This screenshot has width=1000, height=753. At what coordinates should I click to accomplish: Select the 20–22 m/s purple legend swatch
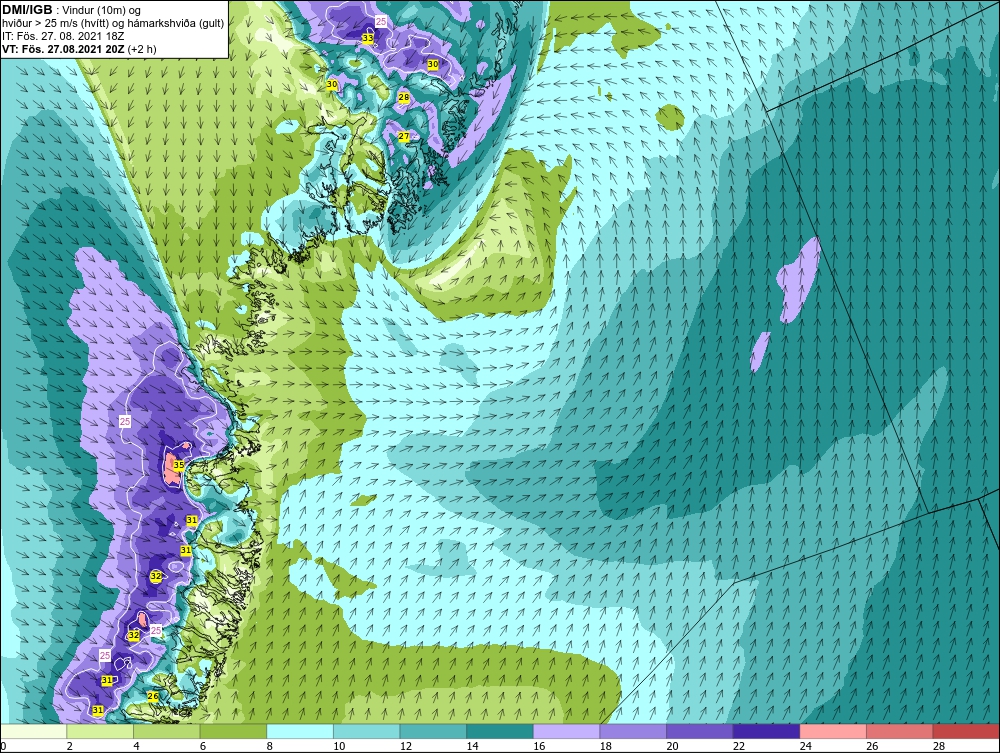pyautogui.click(x=700, y=731)
